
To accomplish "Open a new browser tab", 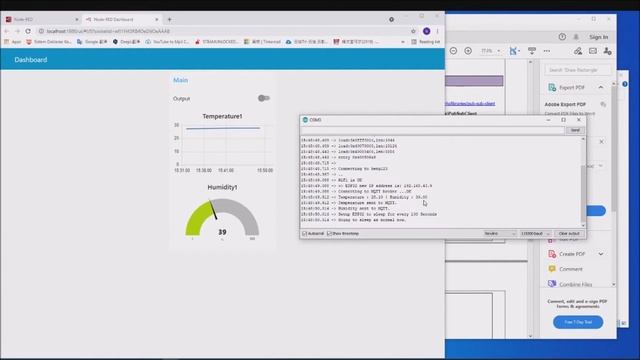I will click(x=169, y=19).
